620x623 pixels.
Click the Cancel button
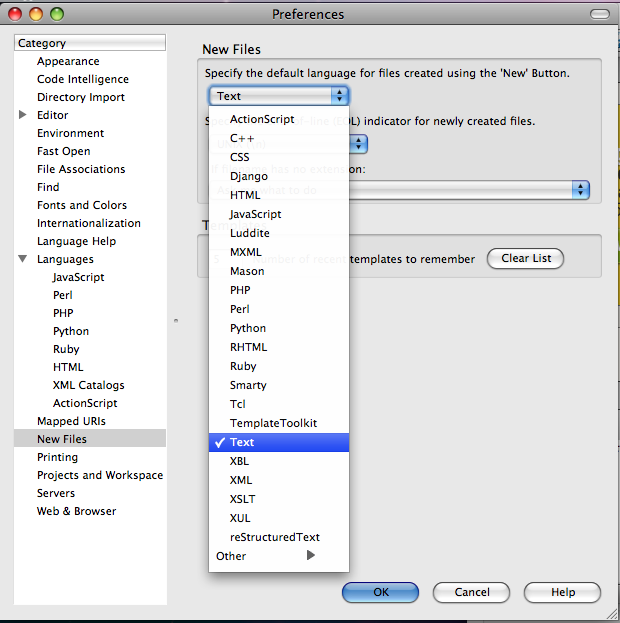472,592
